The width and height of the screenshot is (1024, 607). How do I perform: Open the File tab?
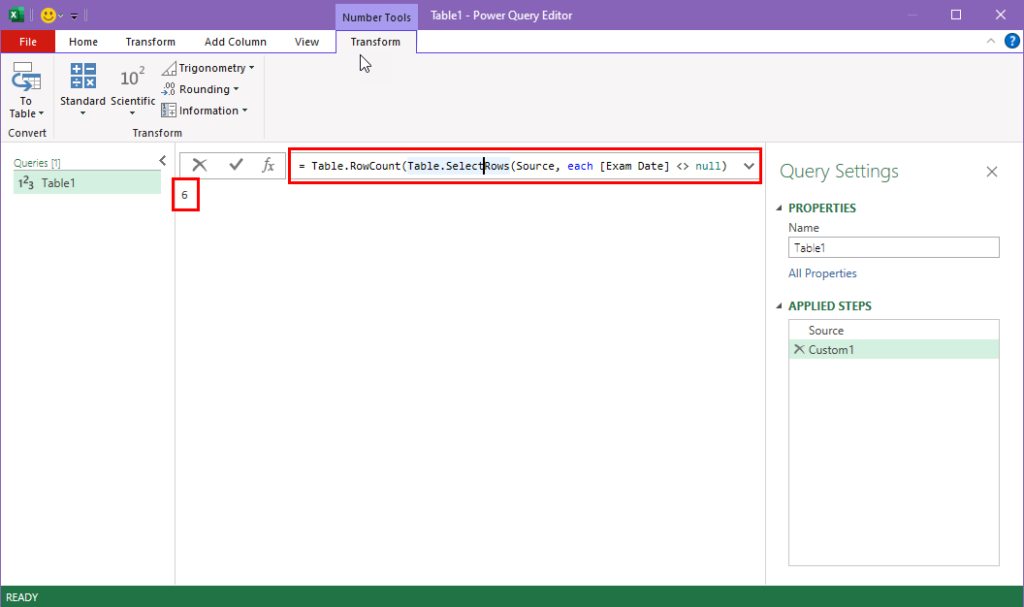[28, 42]
